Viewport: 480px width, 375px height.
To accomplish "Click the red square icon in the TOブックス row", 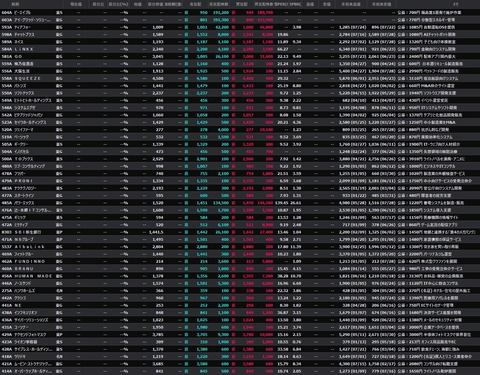I will [x=233, y=159].
